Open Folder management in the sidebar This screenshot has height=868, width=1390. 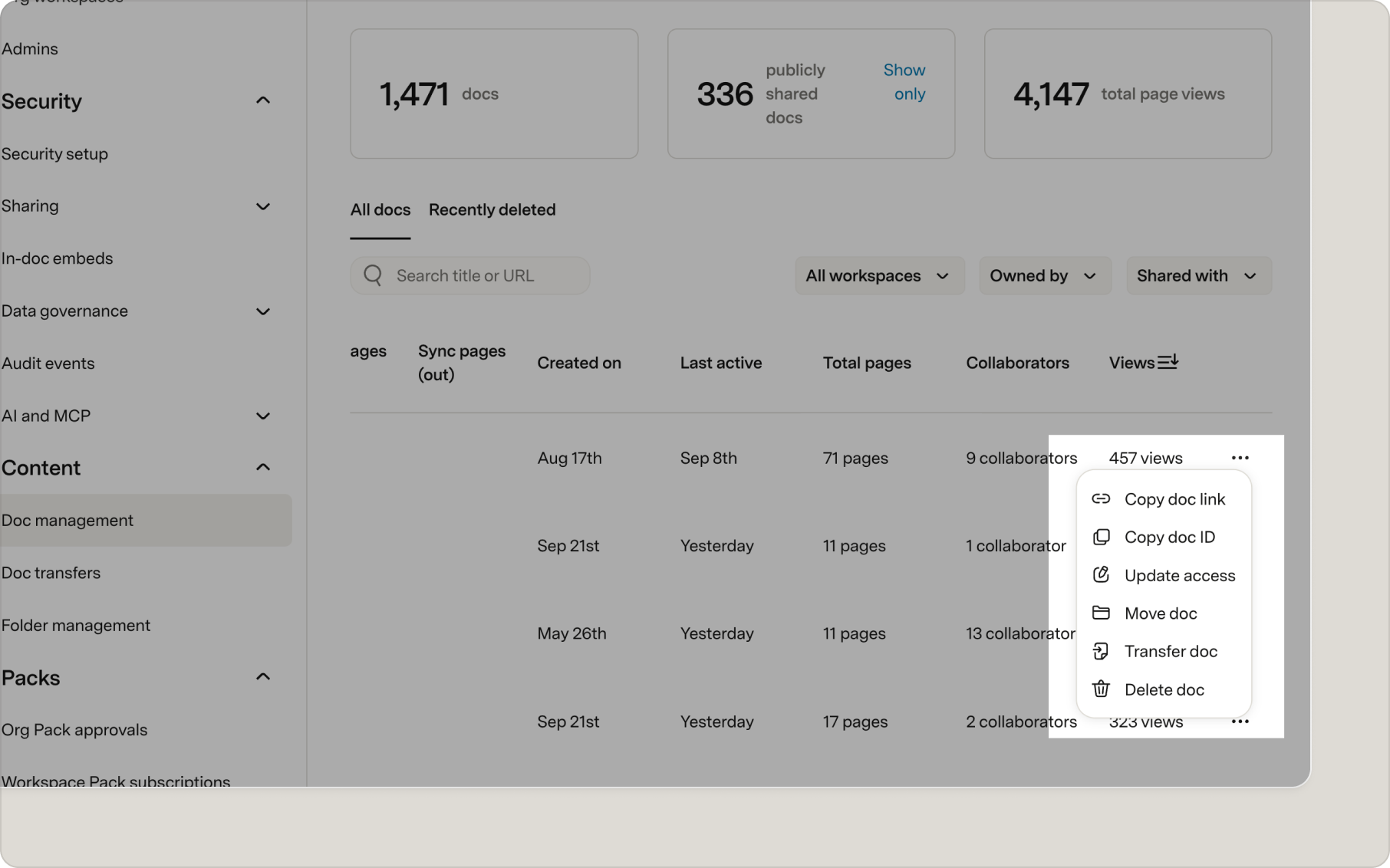[x=76, y=625]
